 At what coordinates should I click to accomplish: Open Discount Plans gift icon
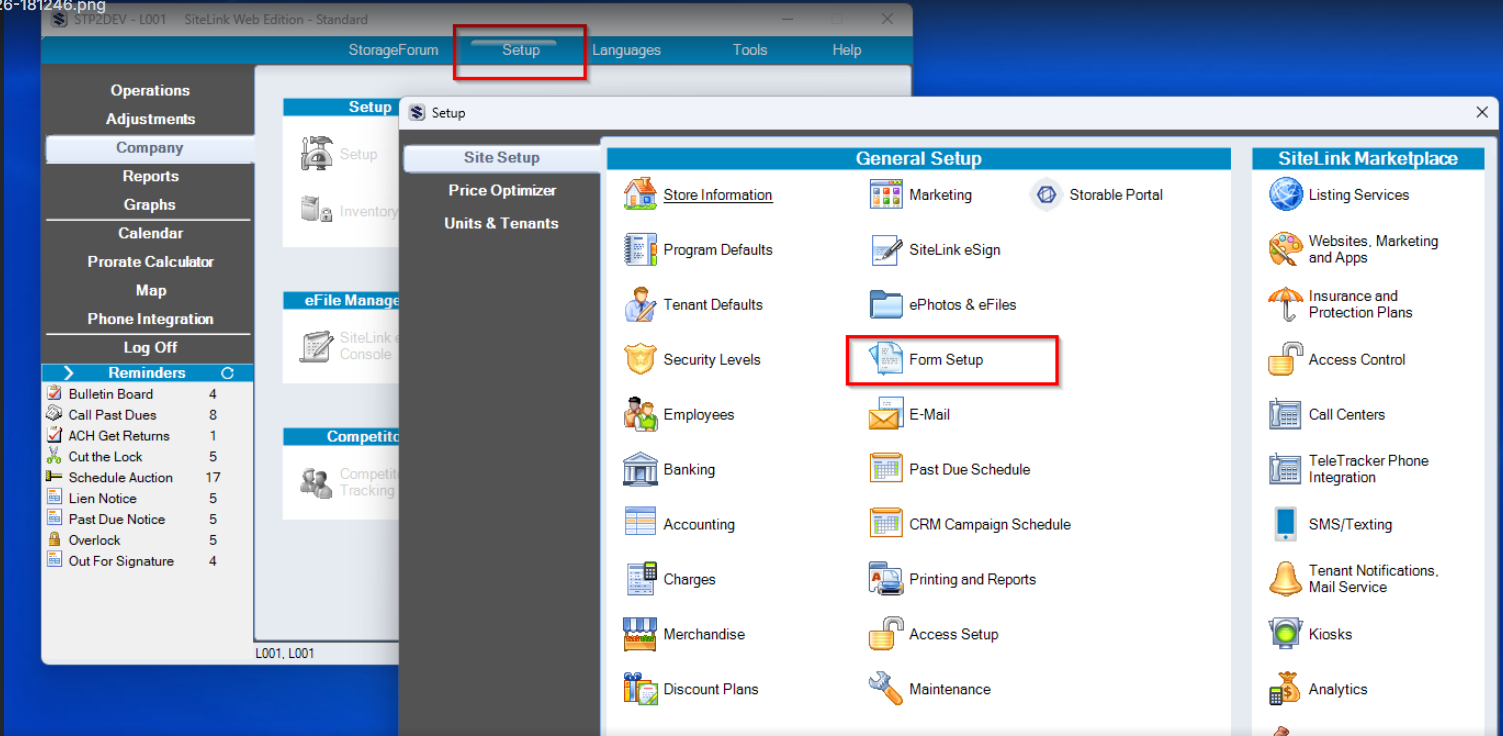(x=640, y=689)
